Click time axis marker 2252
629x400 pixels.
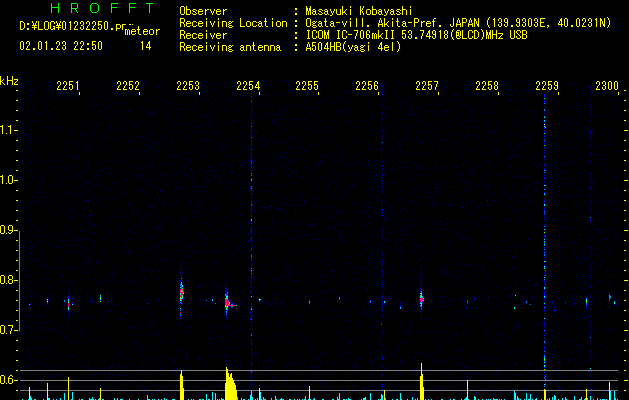click(x=128, y=85)
